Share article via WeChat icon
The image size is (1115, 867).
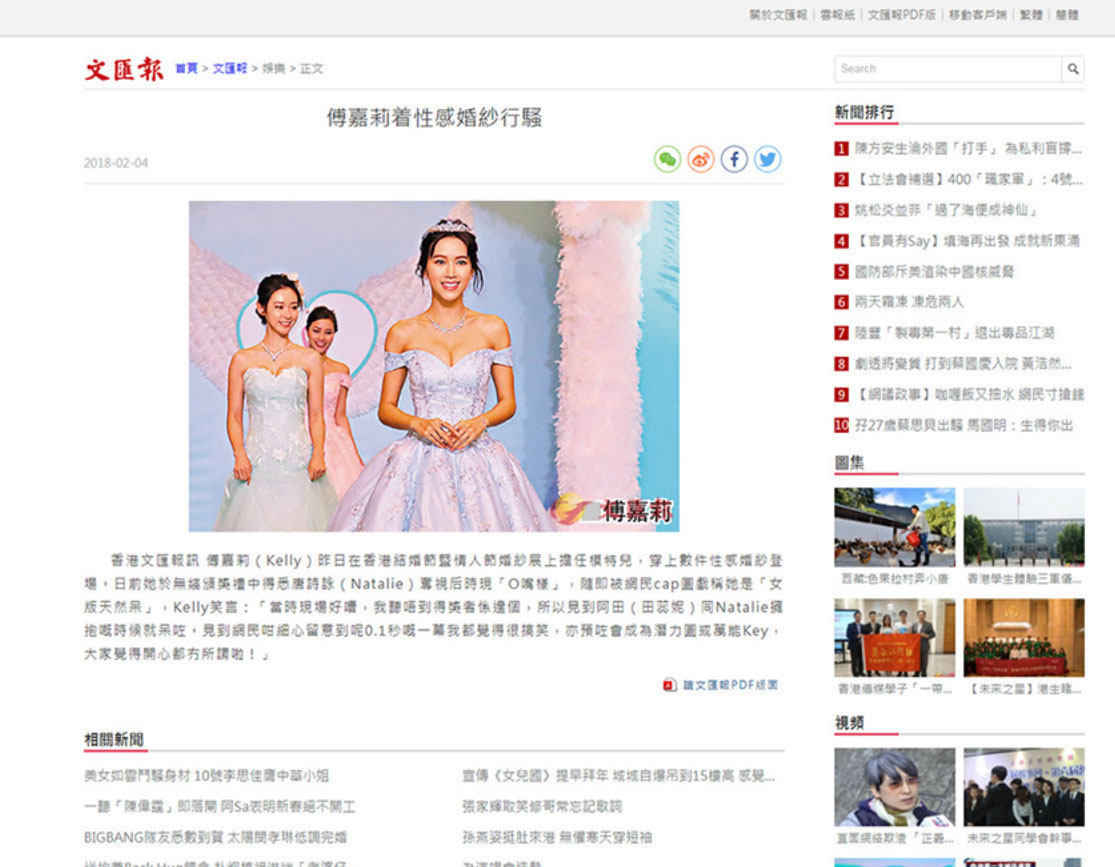coord(667,159)
